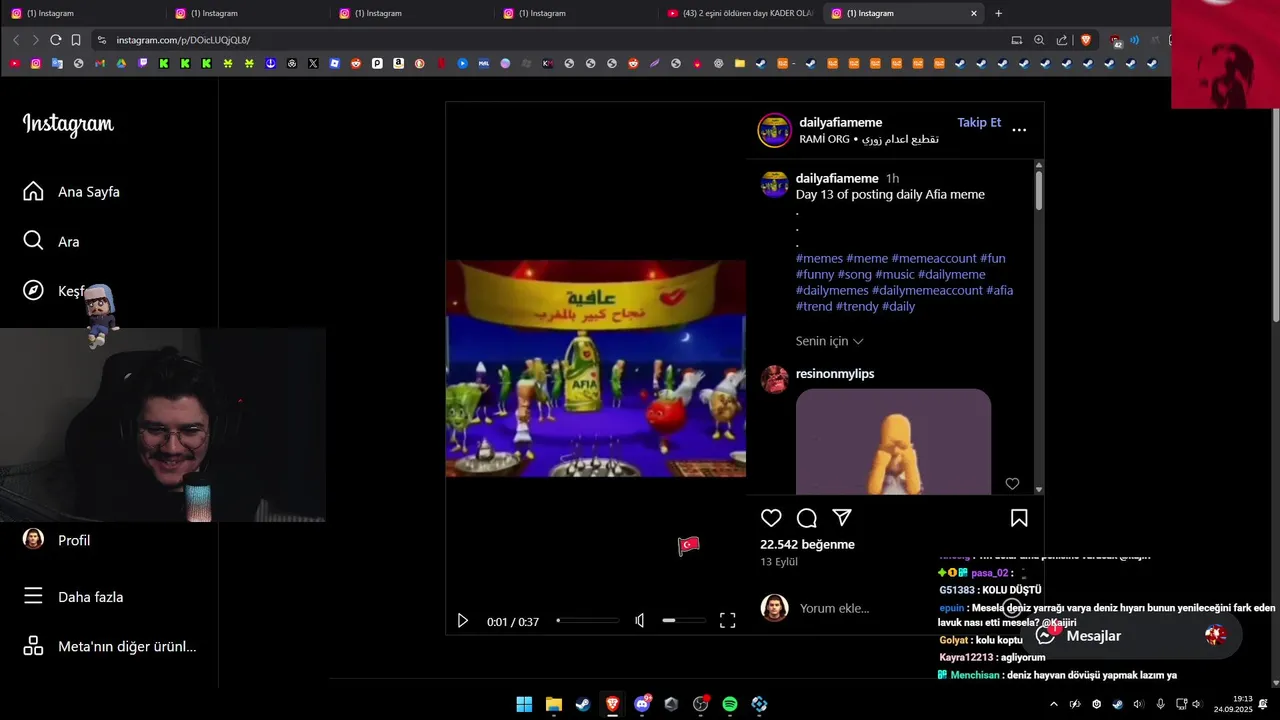Open the browser zoom magnifier icon
This screenshot has height=720, width=1280.
1039,40
